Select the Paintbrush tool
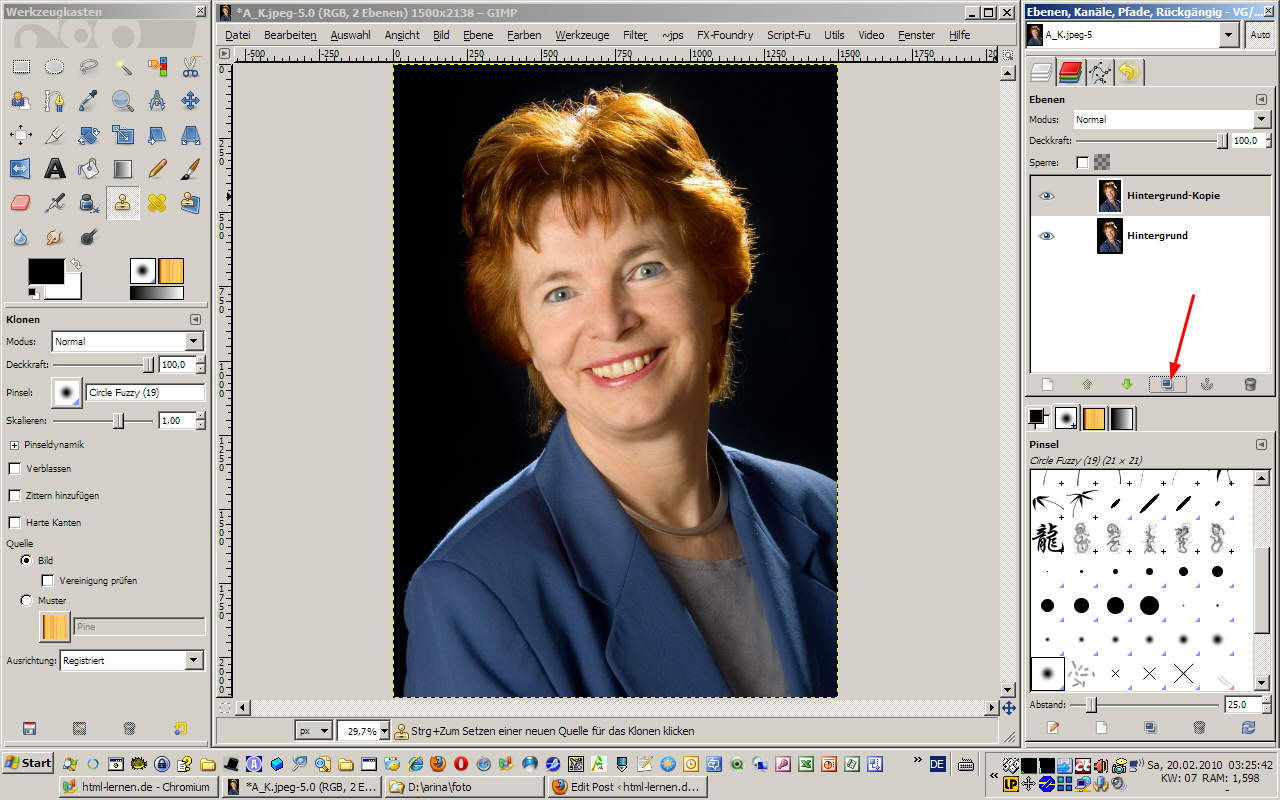This screenshot has width=1280, height=800. point(190,169)
